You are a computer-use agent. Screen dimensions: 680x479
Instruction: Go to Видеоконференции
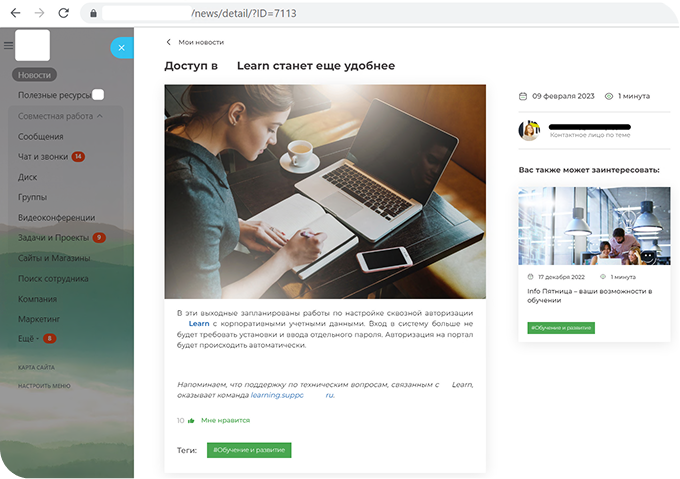[56, 217]
